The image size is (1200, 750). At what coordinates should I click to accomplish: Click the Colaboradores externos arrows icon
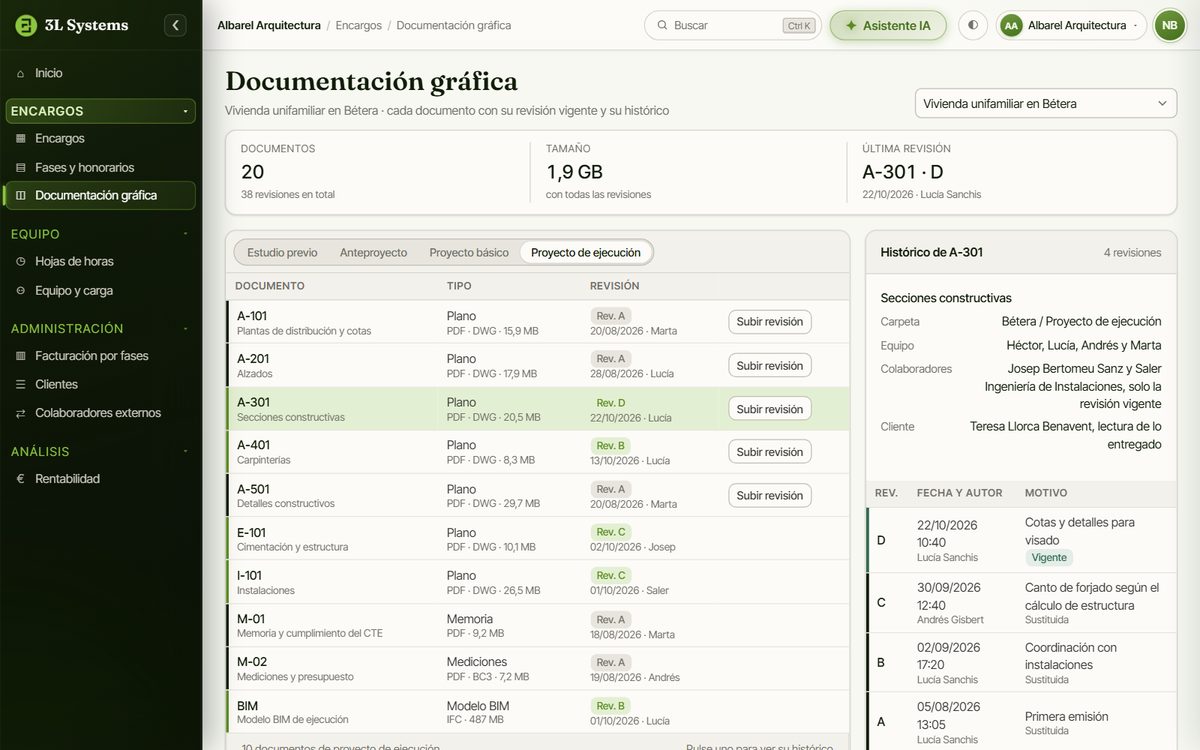point(21,412)
